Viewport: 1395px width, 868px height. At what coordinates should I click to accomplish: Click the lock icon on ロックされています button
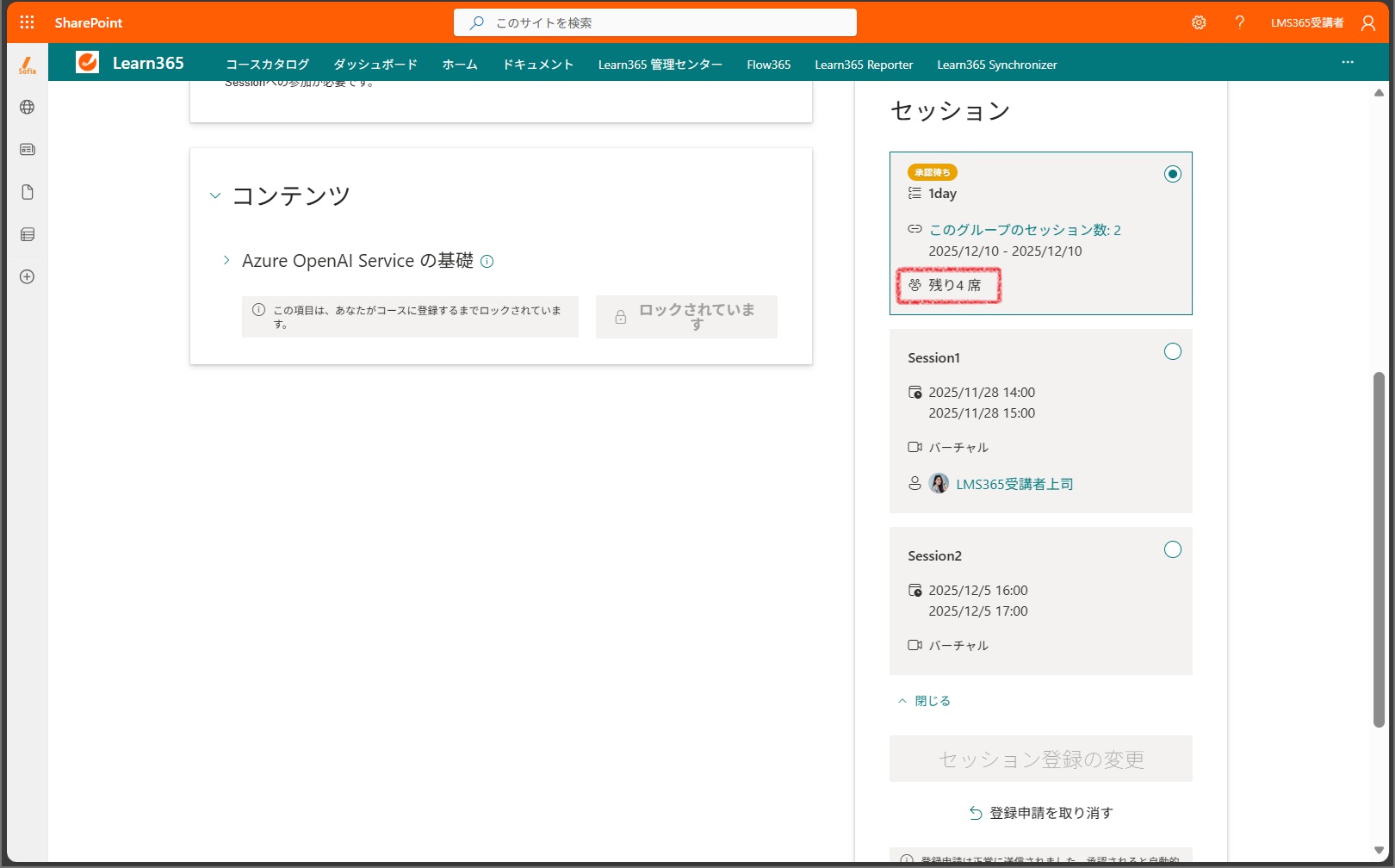coord(620,317)
